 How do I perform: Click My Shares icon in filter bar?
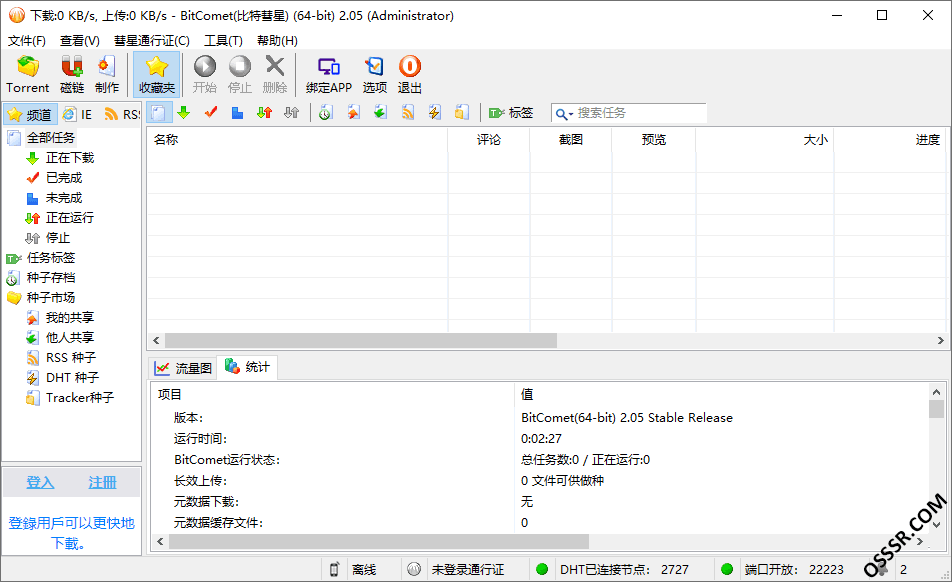[x=353, y=113]
